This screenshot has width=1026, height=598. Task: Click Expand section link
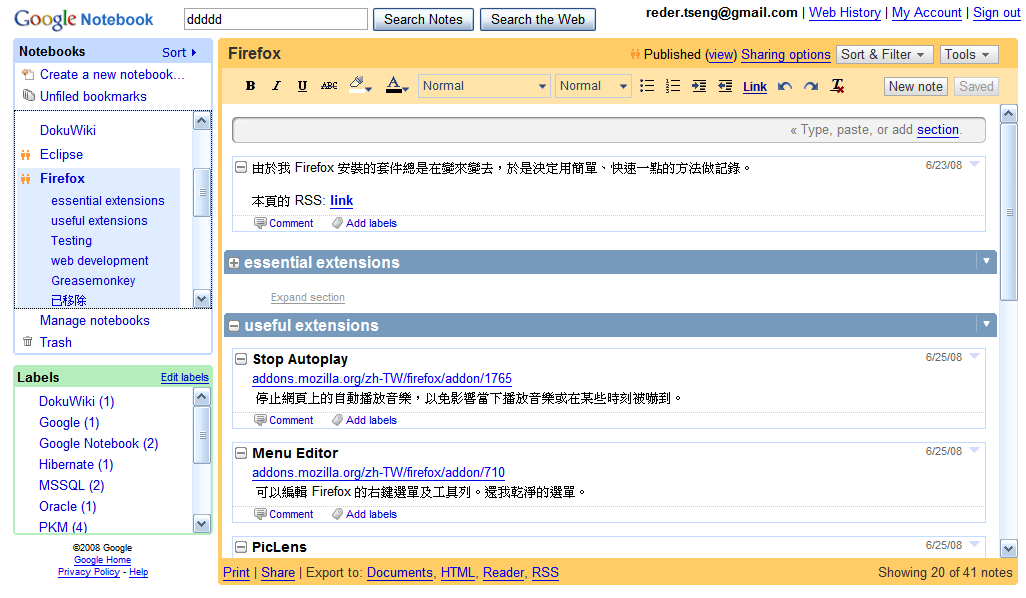308,297
